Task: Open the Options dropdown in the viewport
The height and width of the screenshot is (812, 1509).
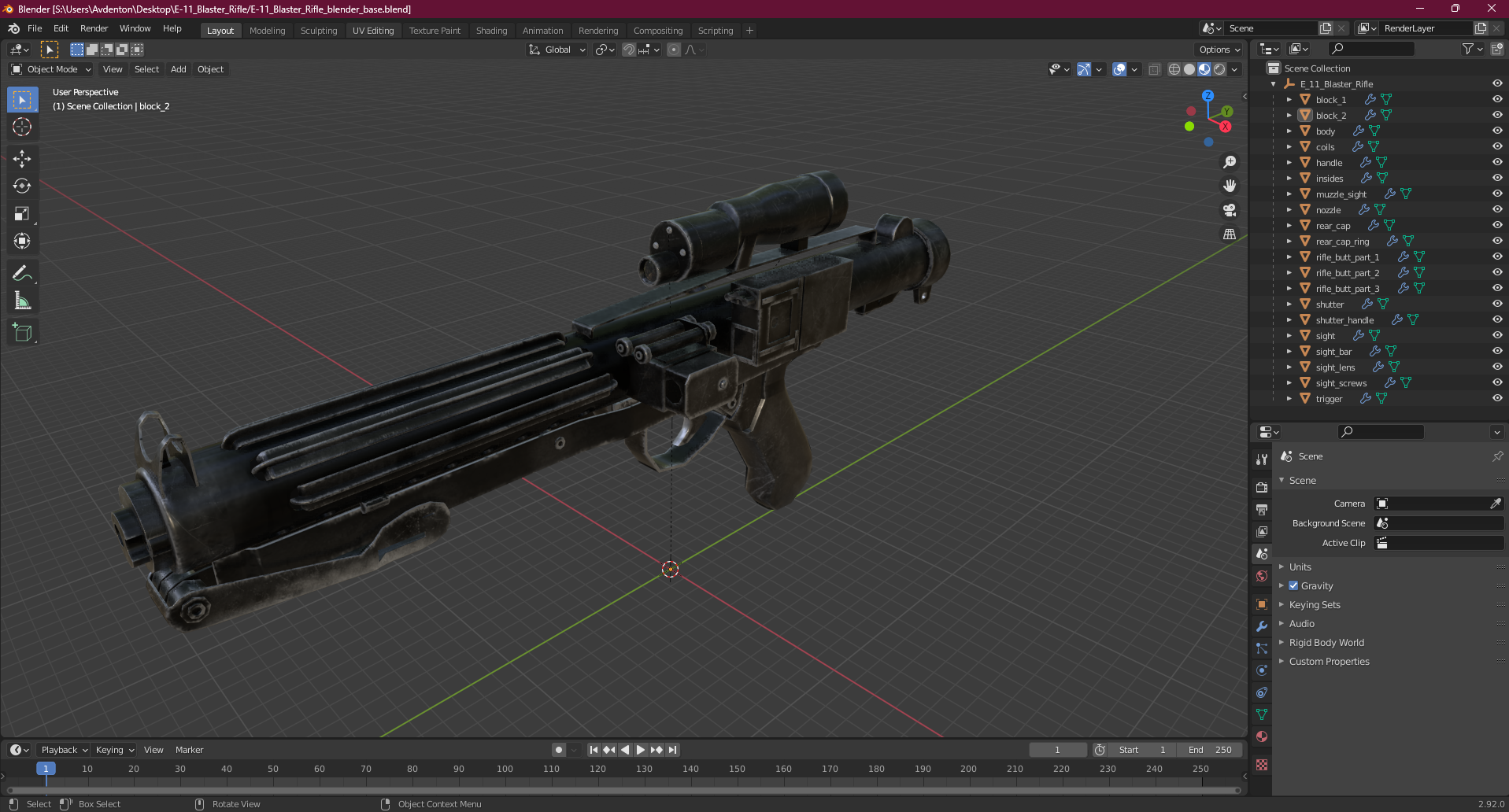Action: (1219, 50)
